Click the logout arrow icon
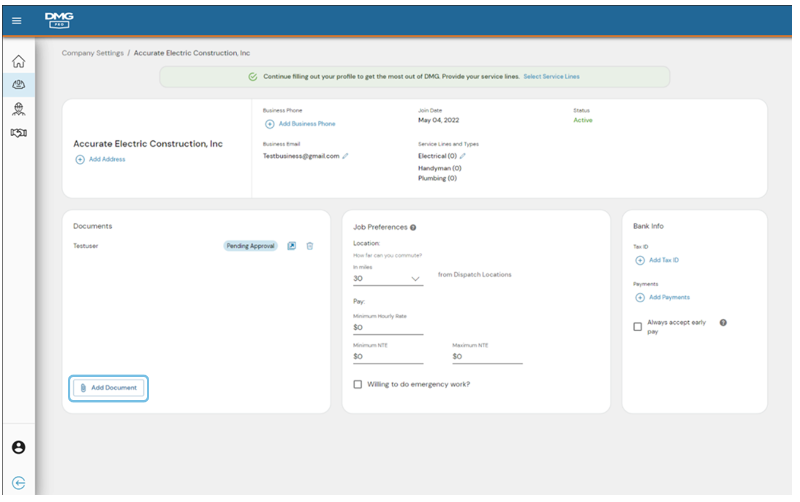Viewport: 800px width, 502px height. pos(18,481)
